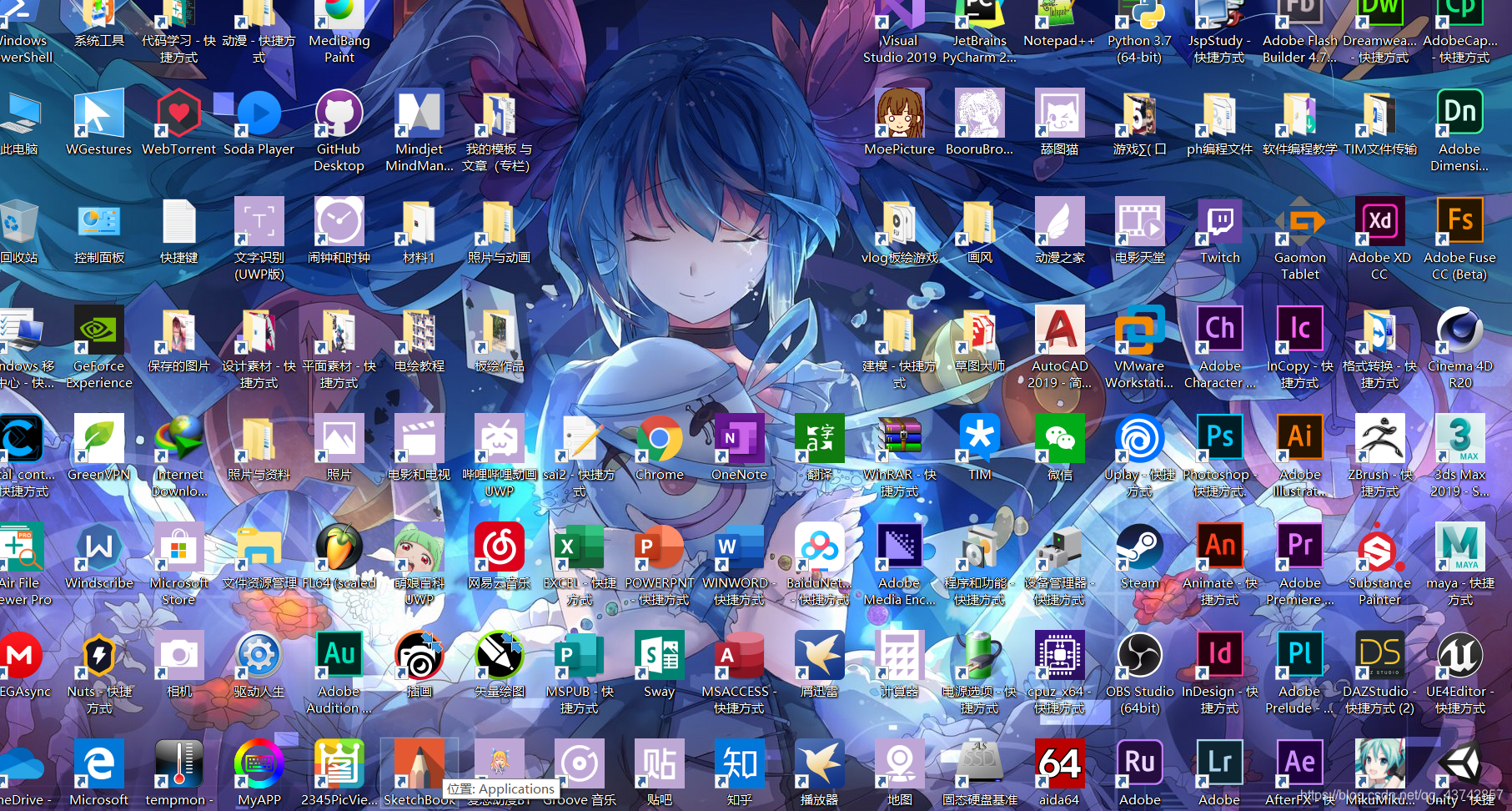Select the Windscribe icon
This screenshot has width=1512, height=811.
98,547
